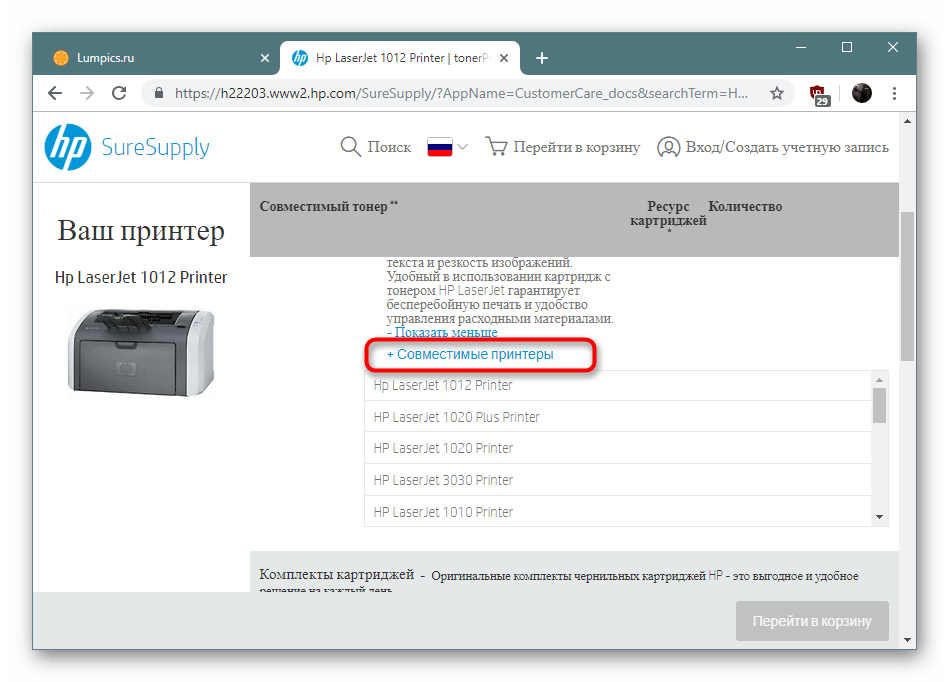Click the Показать меньше link
Viewport: 949px width, 682px height.
pyautogui.click(x=446, y=332)
